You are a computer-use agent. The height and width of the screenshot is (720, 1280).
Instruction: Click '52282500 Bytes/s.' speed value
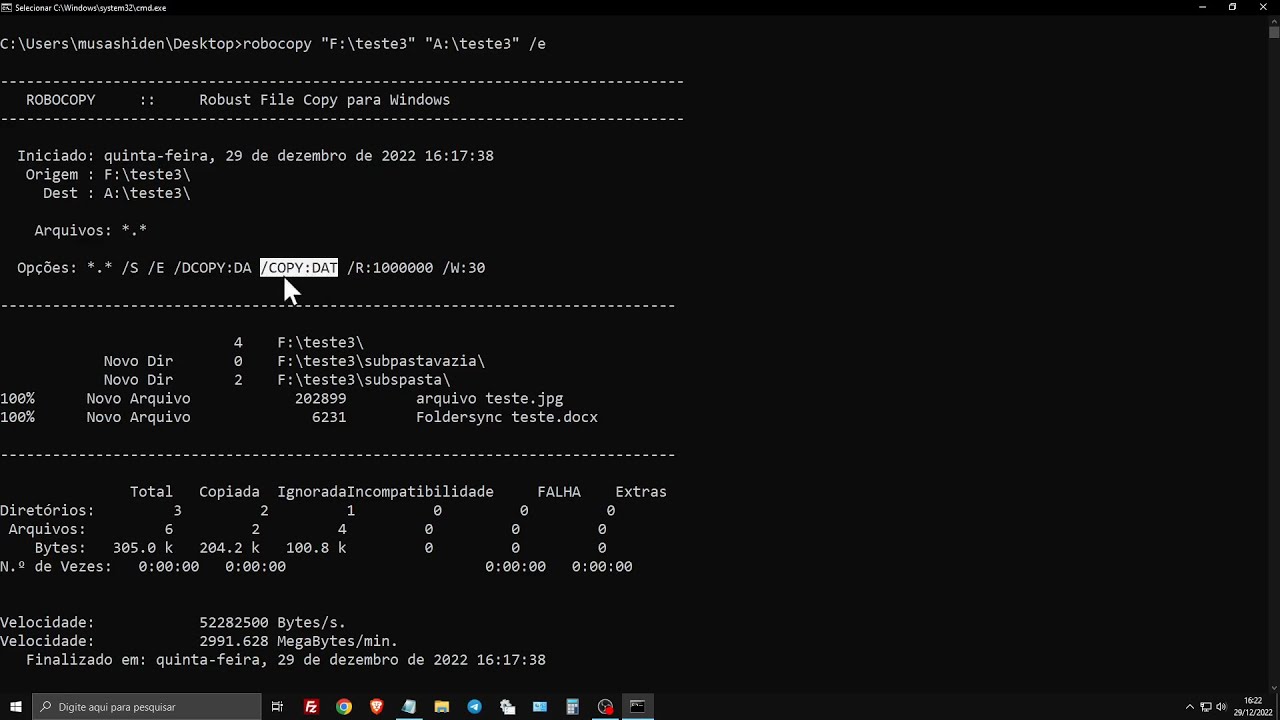click(272, 622)
